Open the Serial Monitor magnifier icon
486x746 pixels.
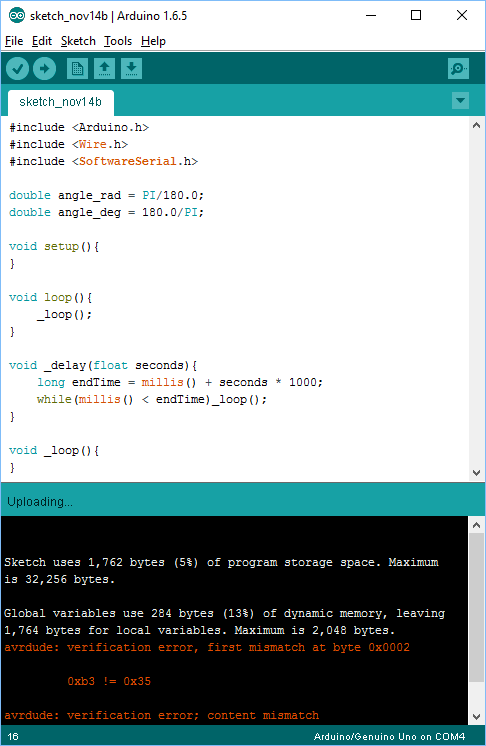point(458,69)
